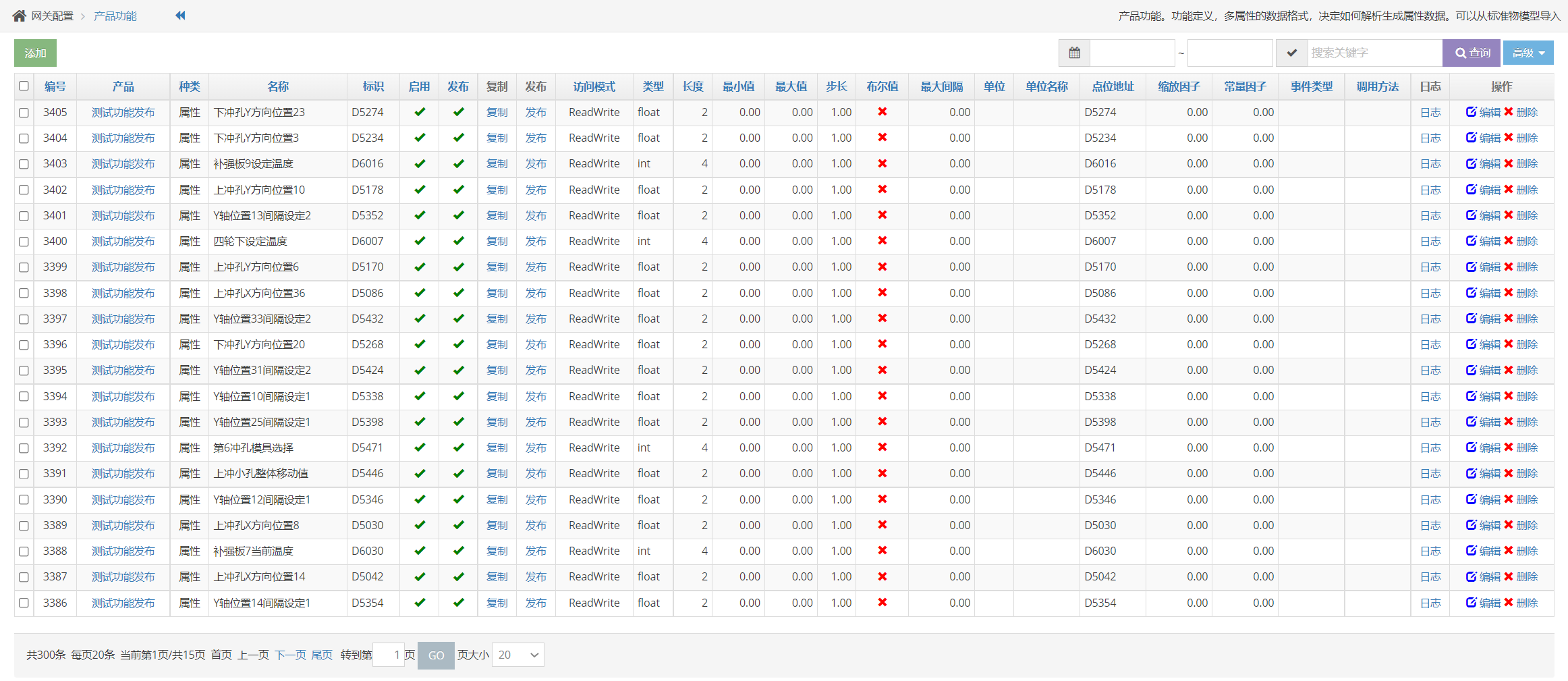Click the edit icon for row 3405

tap(1472, 112)
